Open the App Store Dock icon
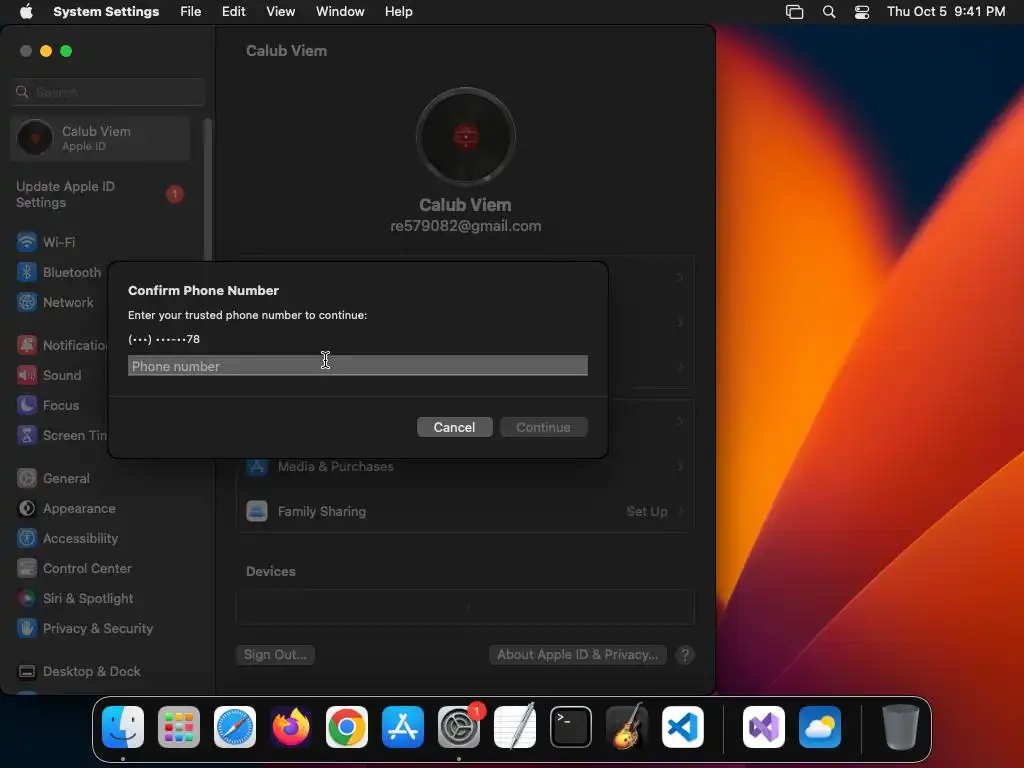Viewport: 1024px width, 768px height. pos(403,727)
